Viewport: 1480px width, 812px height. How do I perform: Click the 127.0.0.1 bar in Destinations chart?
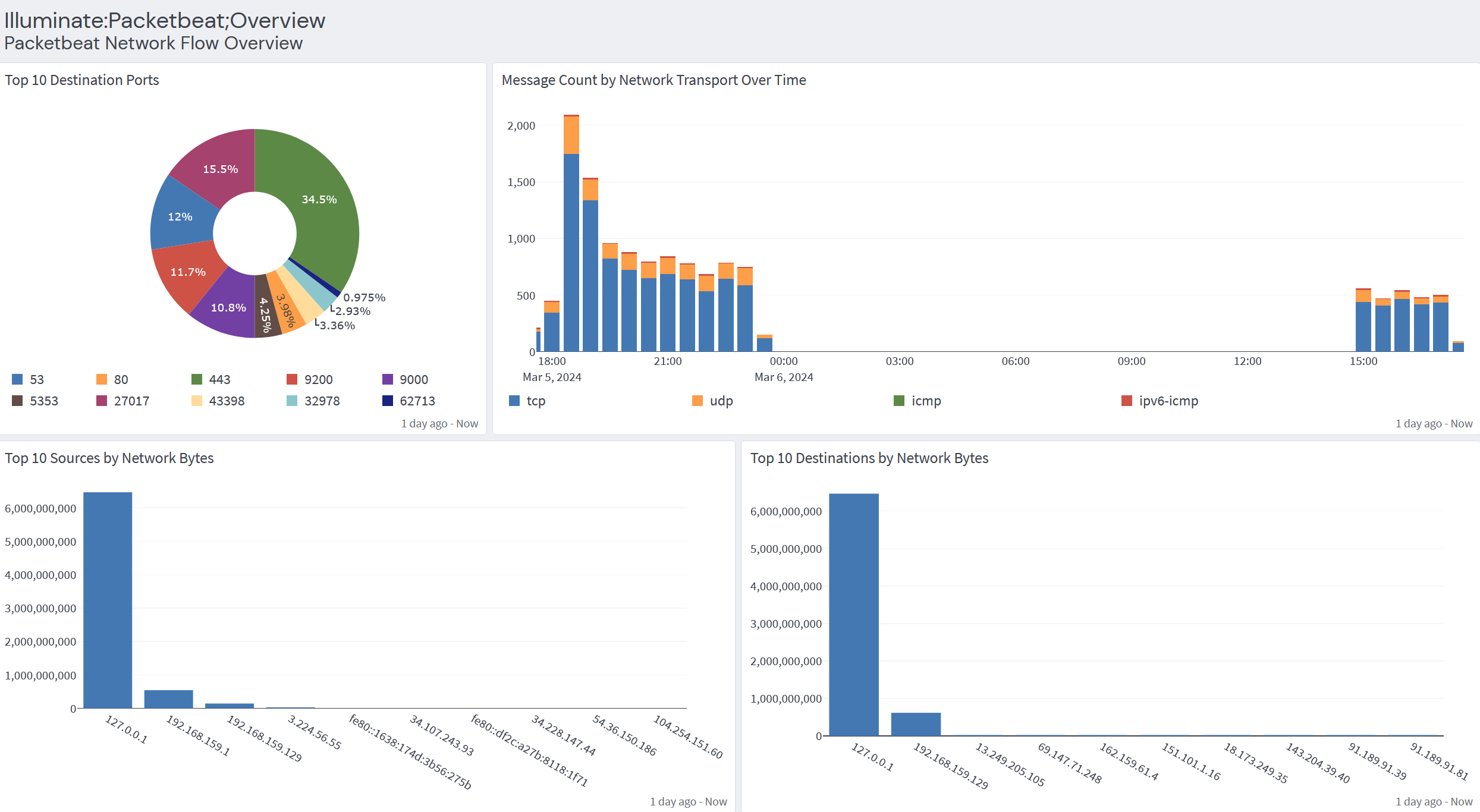854,615
